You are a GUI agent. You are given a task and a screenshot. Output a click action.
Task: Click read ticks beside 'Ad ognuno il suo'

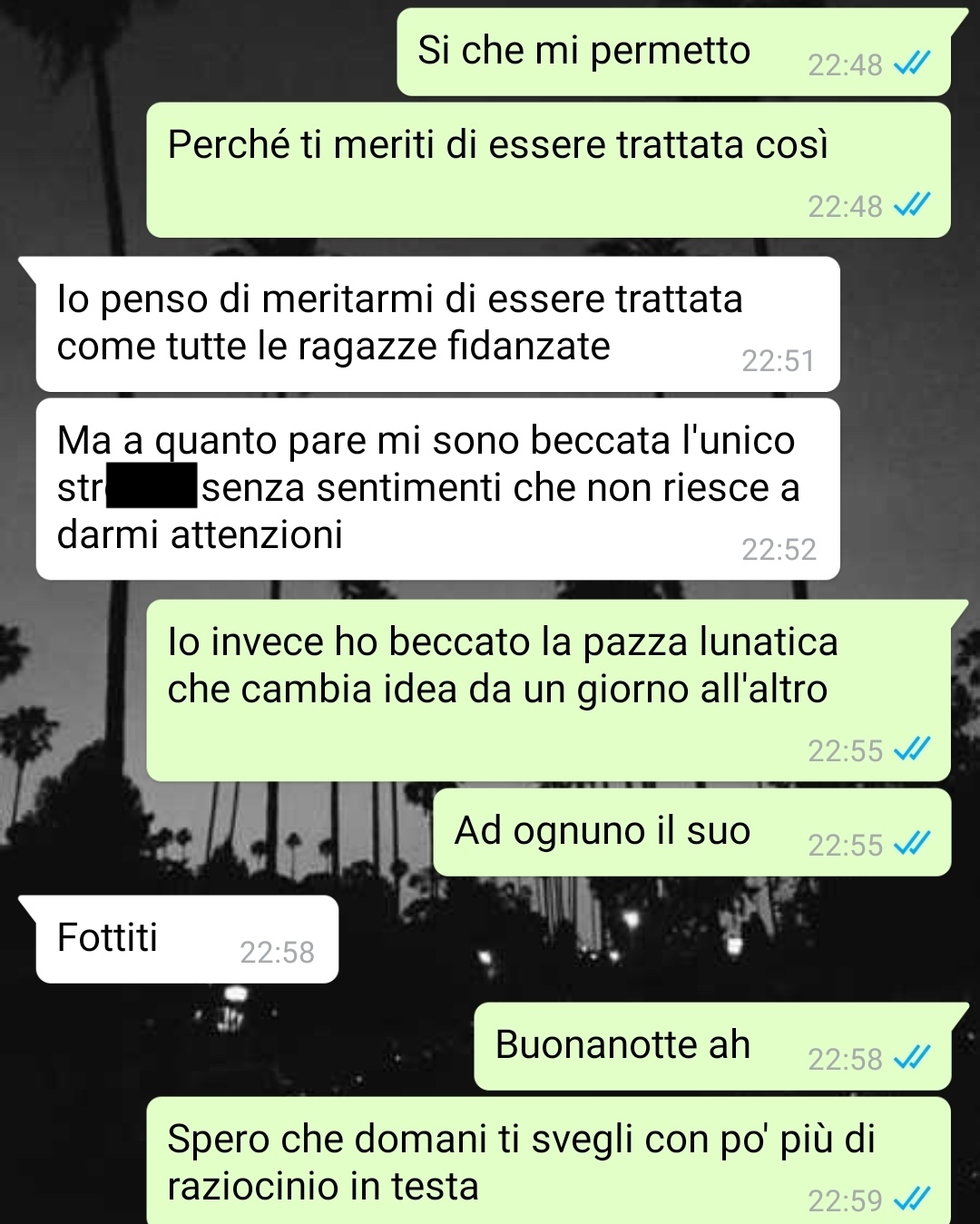point(912,844)
